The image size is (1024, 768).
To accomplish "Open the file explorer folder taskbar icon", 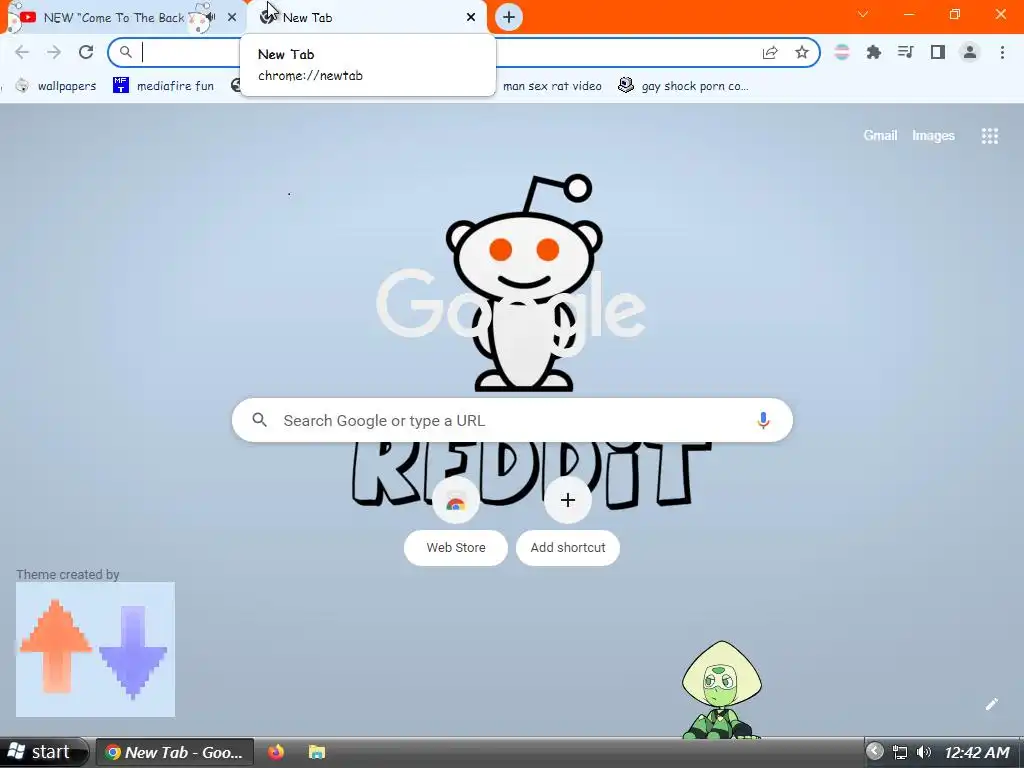I will click(x=317, y=752).
